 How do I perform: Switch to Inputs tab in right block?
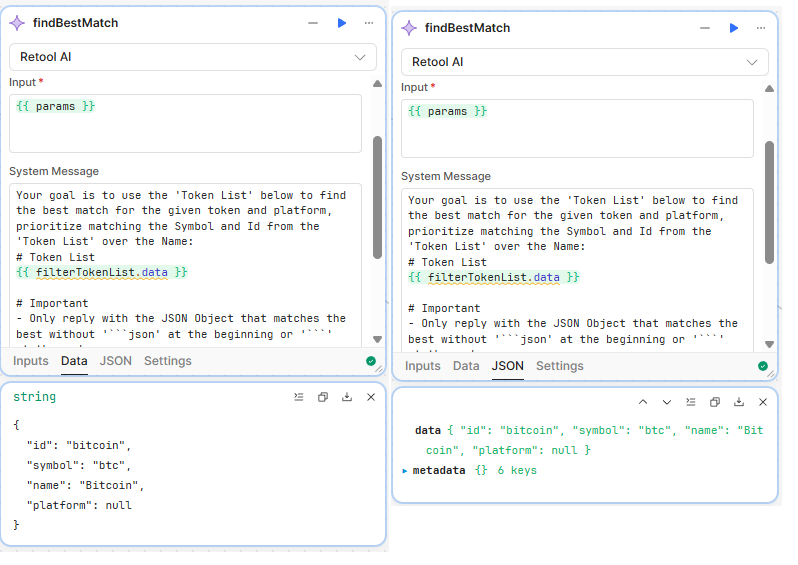(x=422, y=366)
